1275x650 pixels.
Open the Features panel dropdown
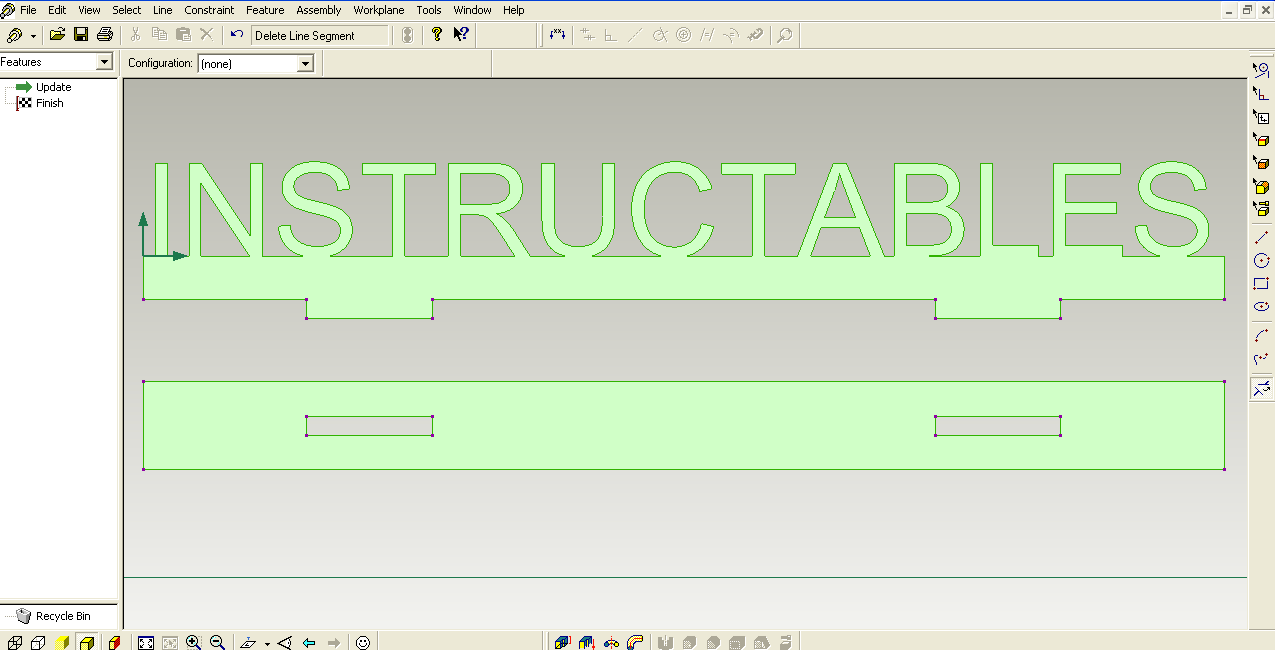pos(105,61)
